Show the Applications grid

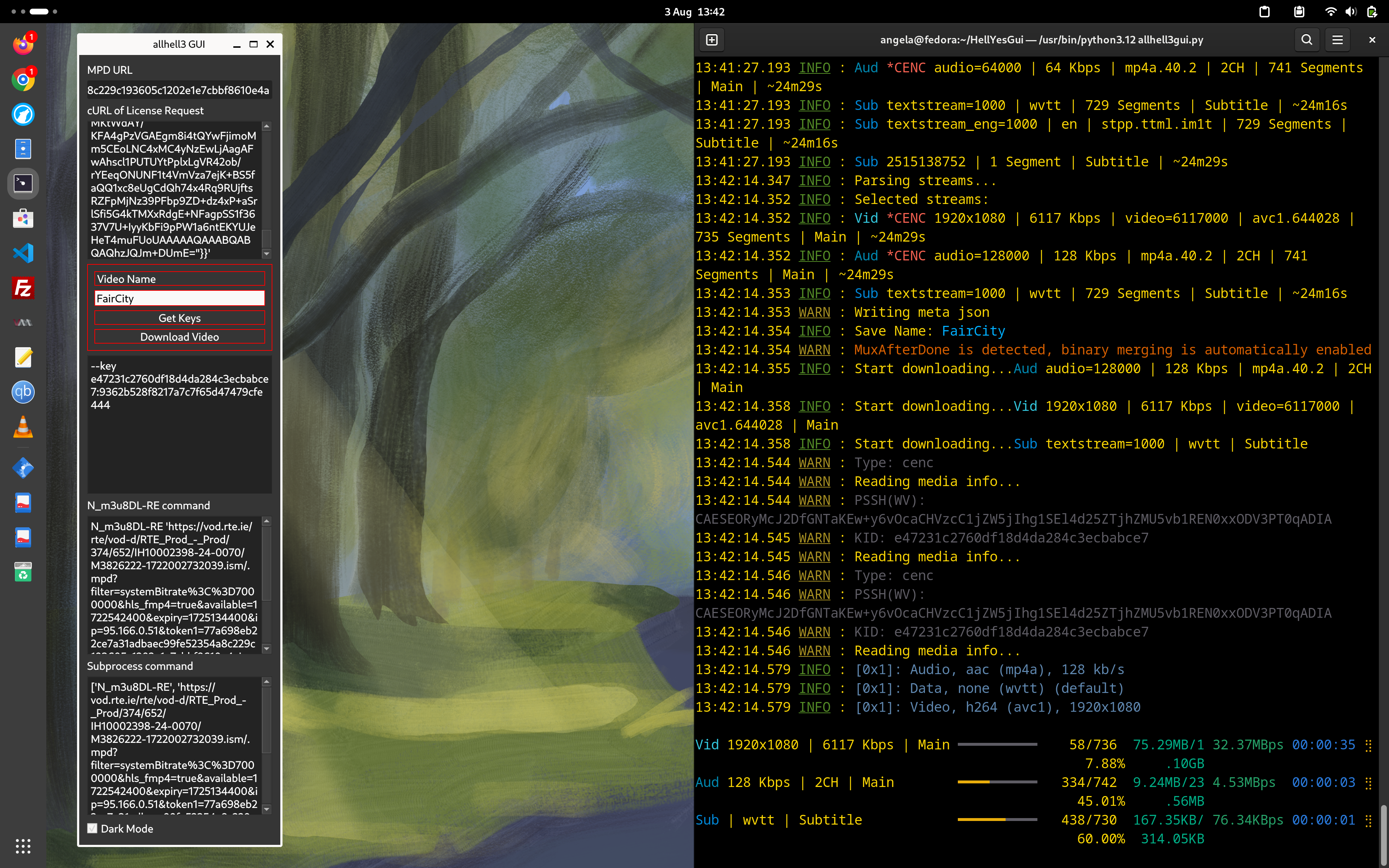[23, 846]
